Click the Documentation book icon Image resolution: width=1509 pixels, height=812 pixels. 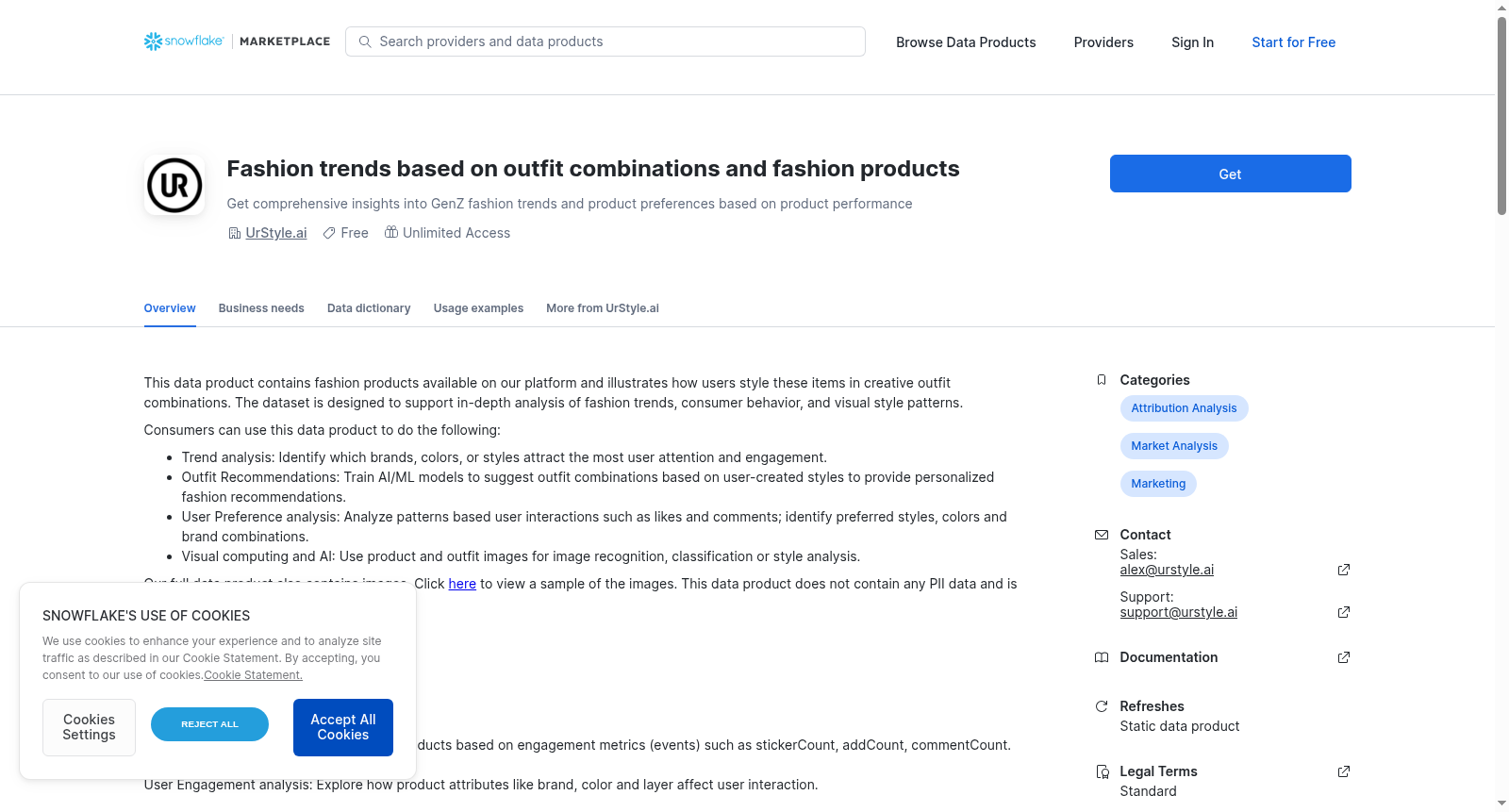(x=1102, y=657)
